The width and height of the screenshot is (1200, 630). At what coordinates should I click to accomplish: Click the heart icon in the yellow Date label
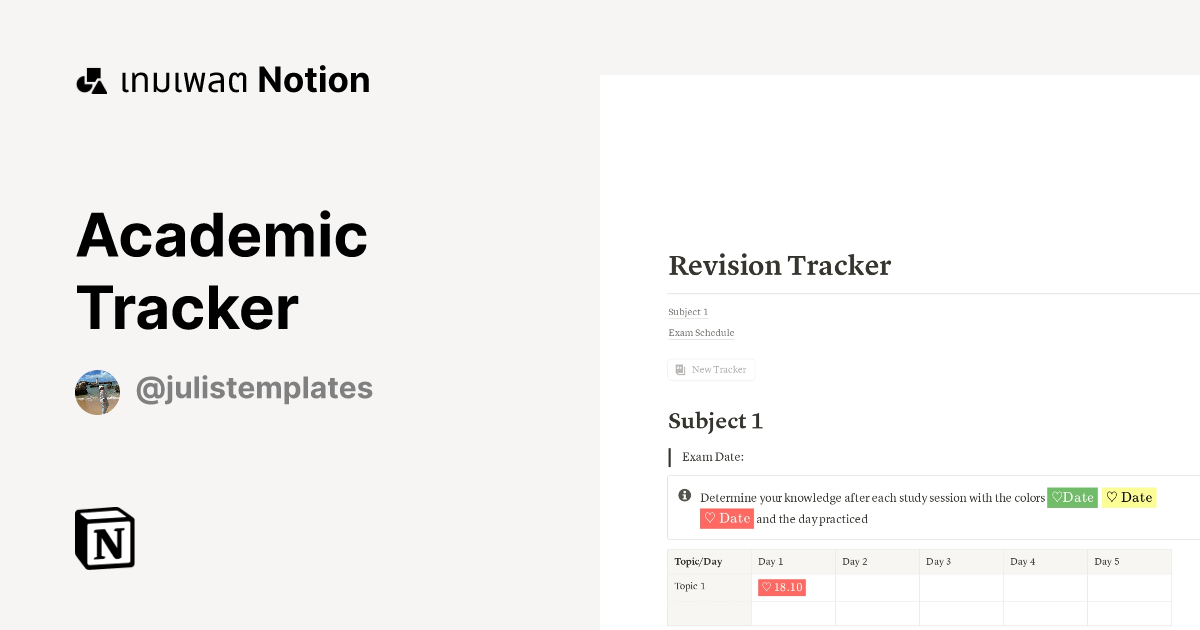tap(1112, 497)
